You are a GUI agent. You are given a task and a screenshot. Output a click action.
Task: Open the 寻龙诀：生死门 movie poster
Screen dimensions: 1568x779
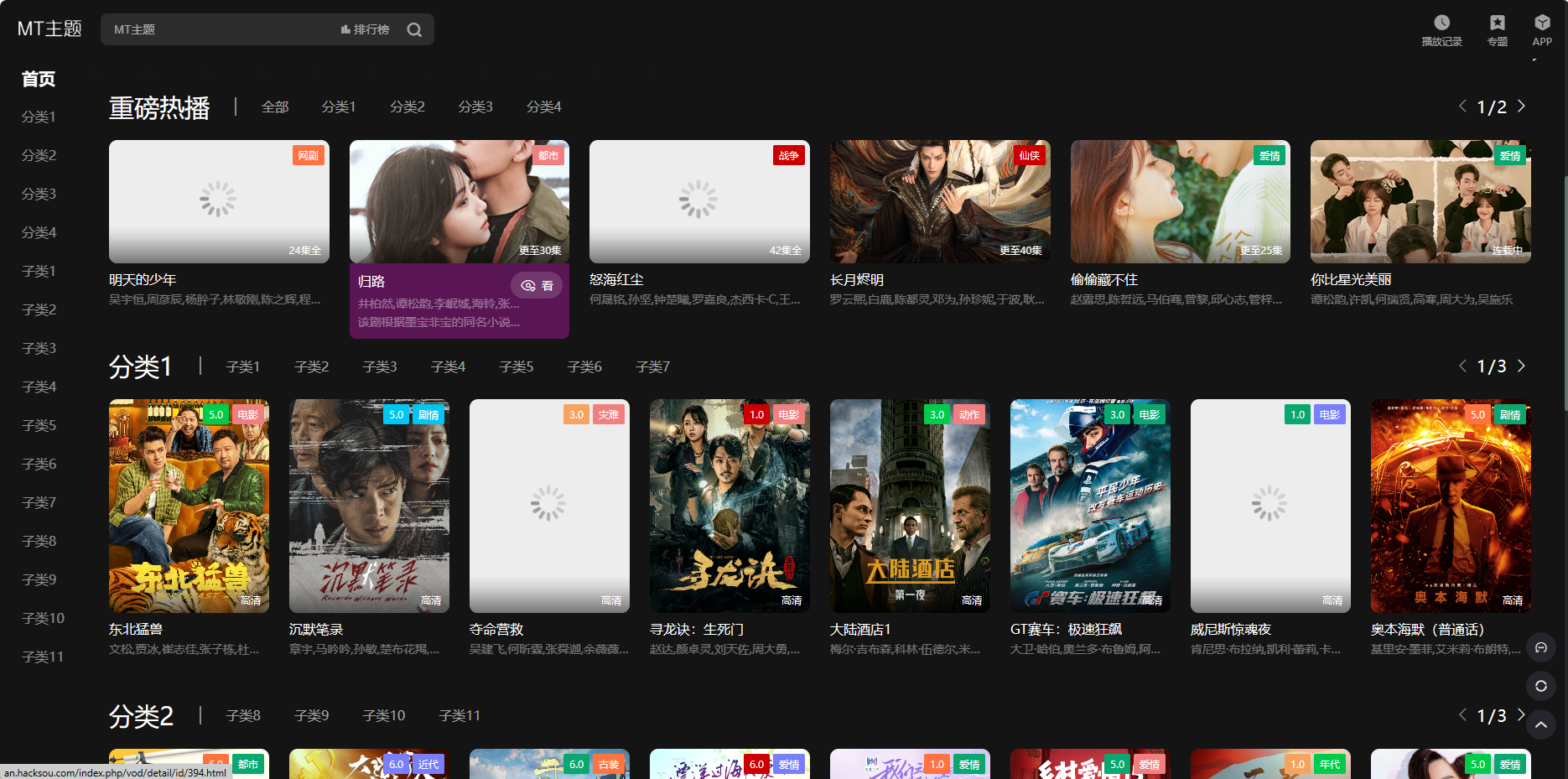[729, 506]
